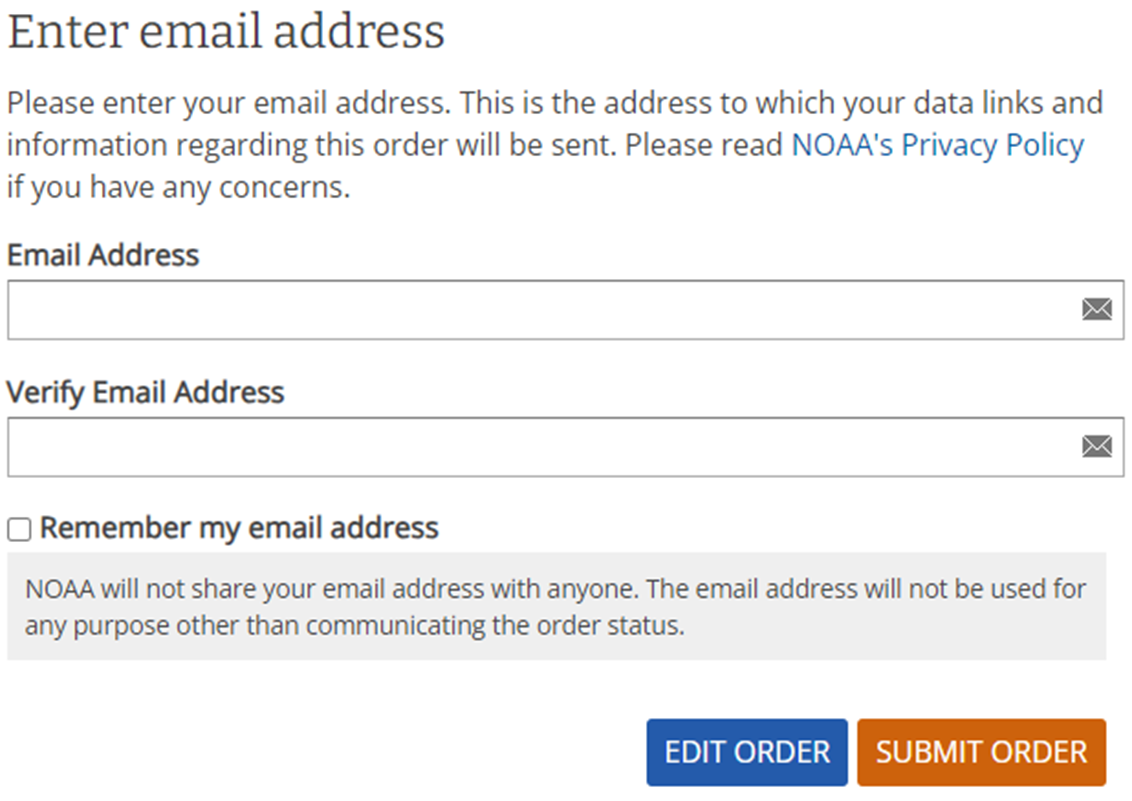The width and height of the screenshot is (1132, 801).
Task: Click the 'communicating the order status' sentence
Action: tap(495, 626)
